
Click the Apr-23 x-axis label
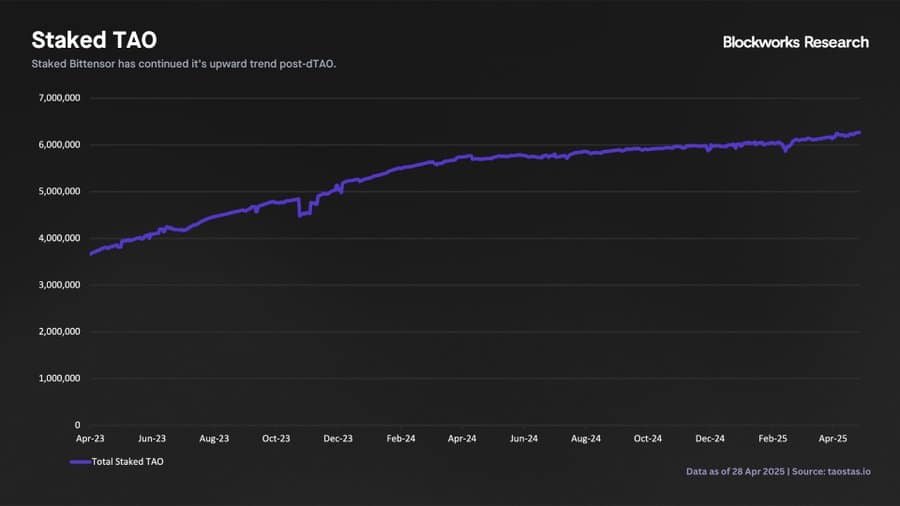point(90,438)
